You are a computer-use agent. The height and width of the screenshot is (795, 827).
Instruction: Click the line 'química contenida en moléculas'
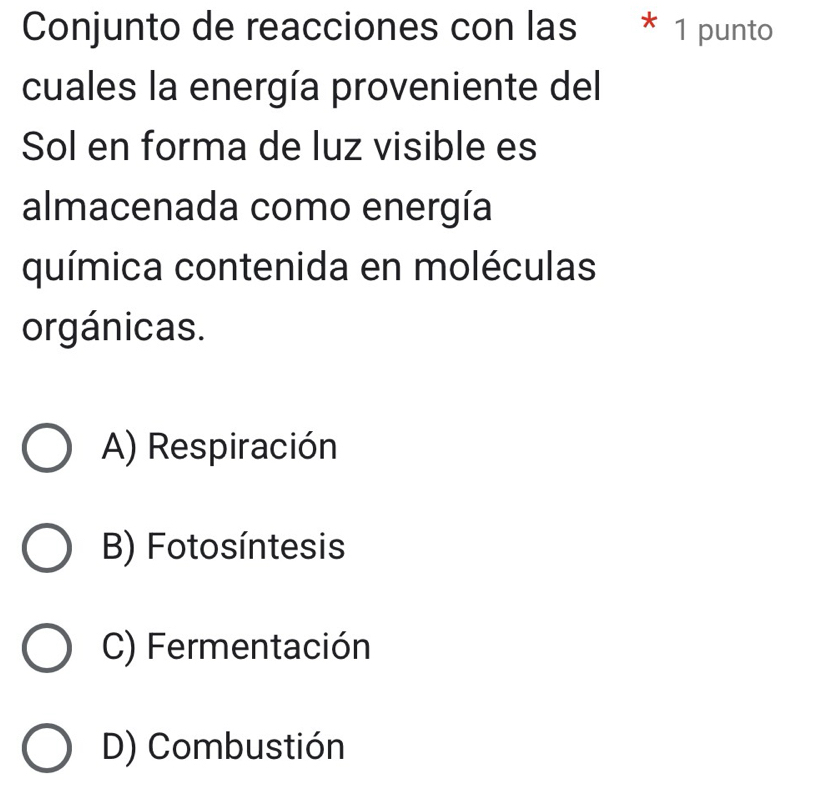click(x=308, y=267)
